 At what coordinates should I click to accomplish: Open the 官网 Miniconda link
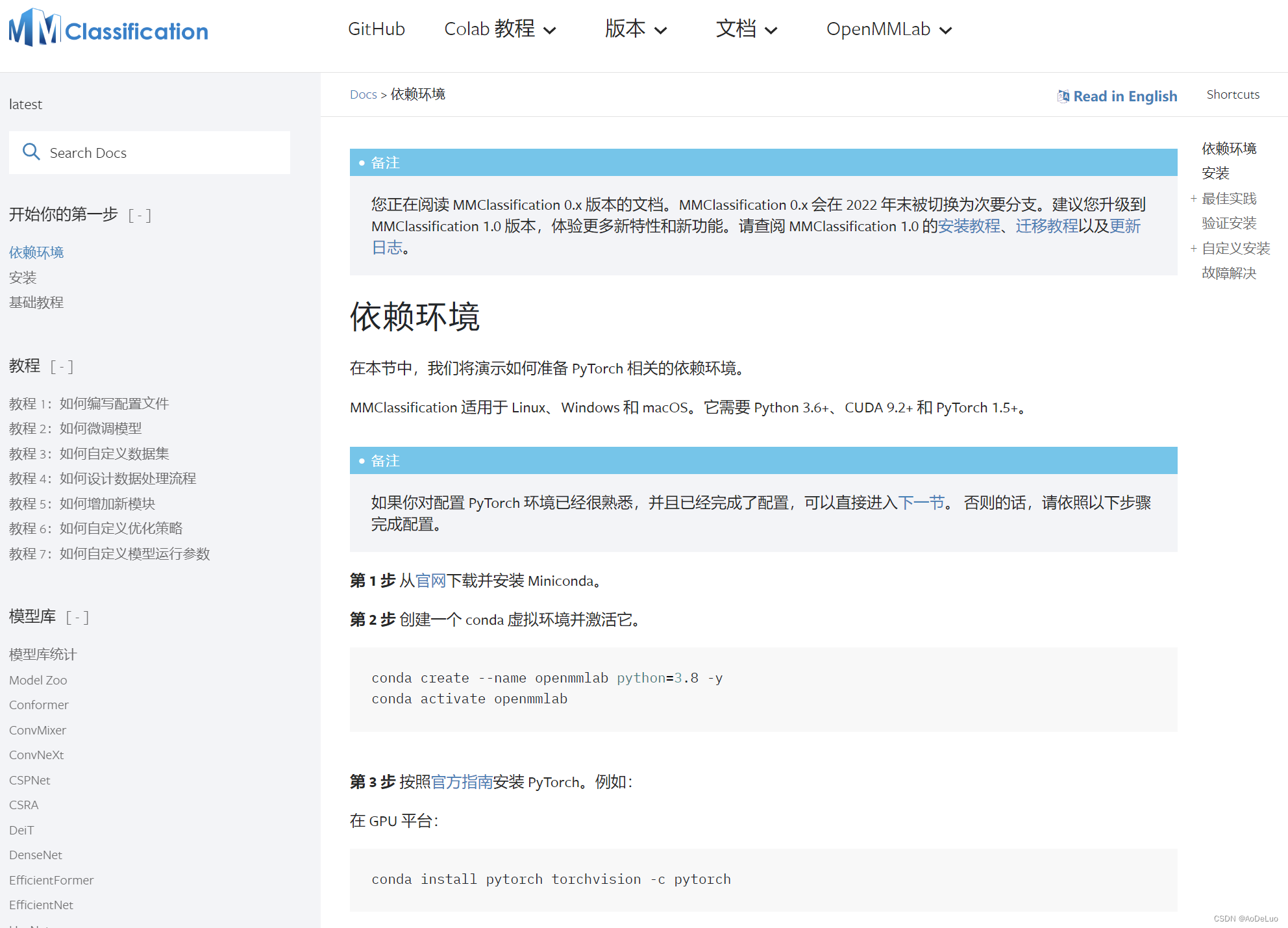click(430, 581)
